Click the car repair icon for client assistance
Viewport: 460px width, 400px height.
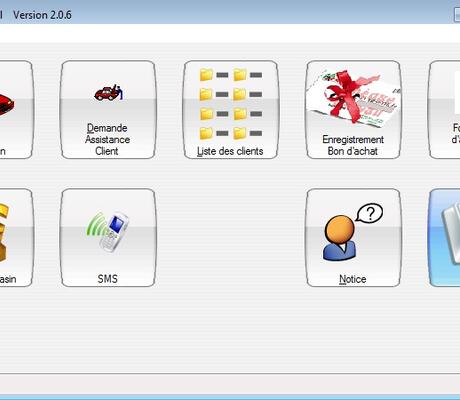(x=109, y=92)
